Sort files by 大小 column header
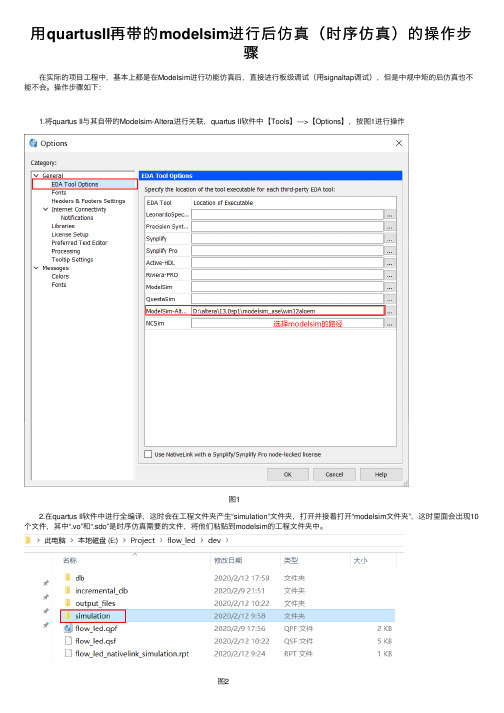Image resolution: width=504 pixels, height=713 pixels. 360,561
